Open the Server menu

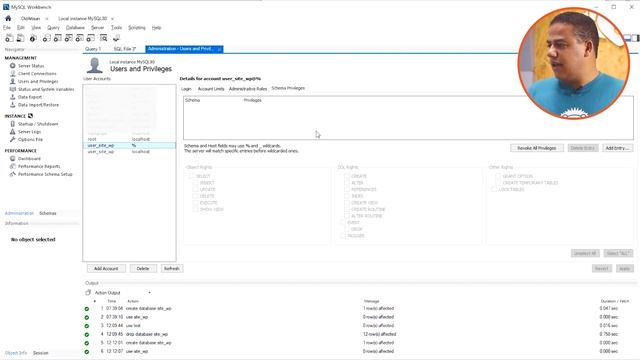coord(97,28)
